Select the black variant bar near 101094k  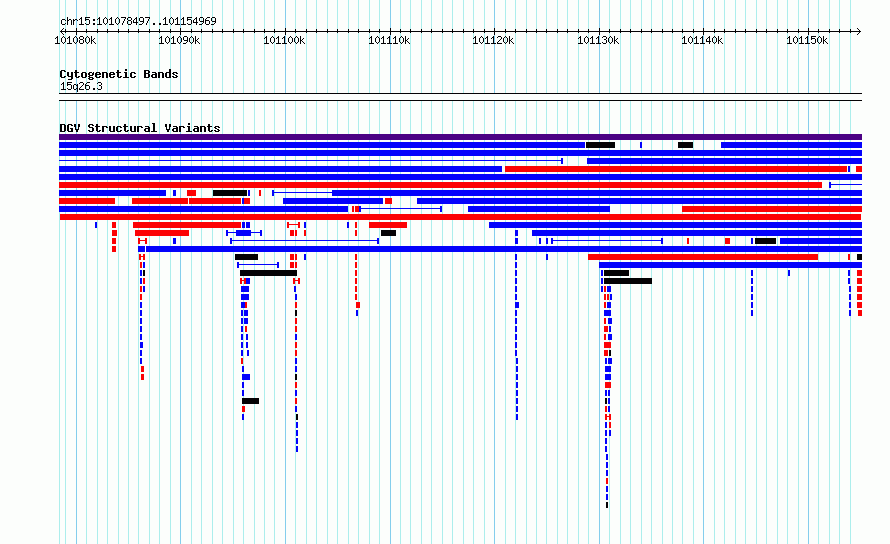coord(230,193)
